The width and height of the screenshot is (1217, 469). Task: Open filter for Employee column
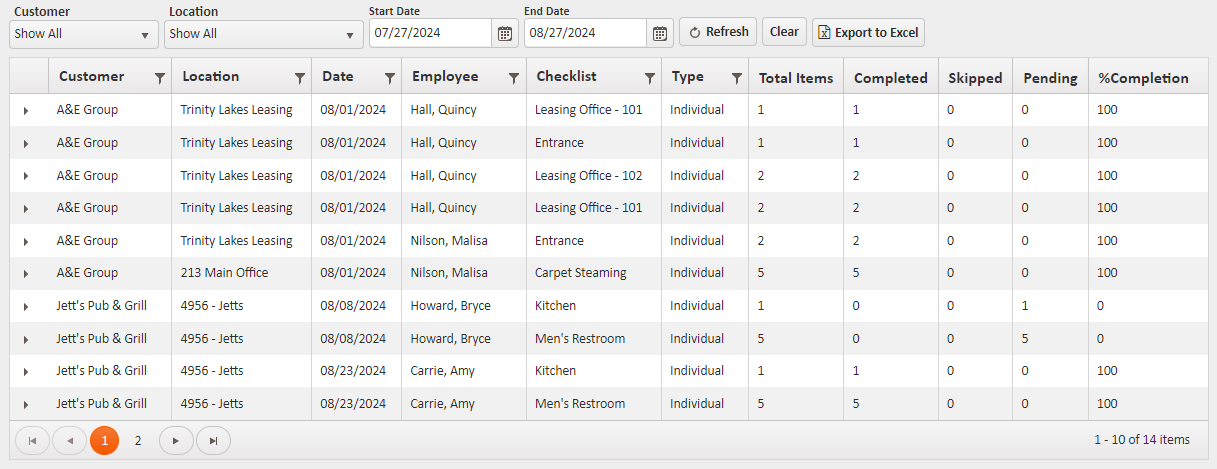click(514, 78)
